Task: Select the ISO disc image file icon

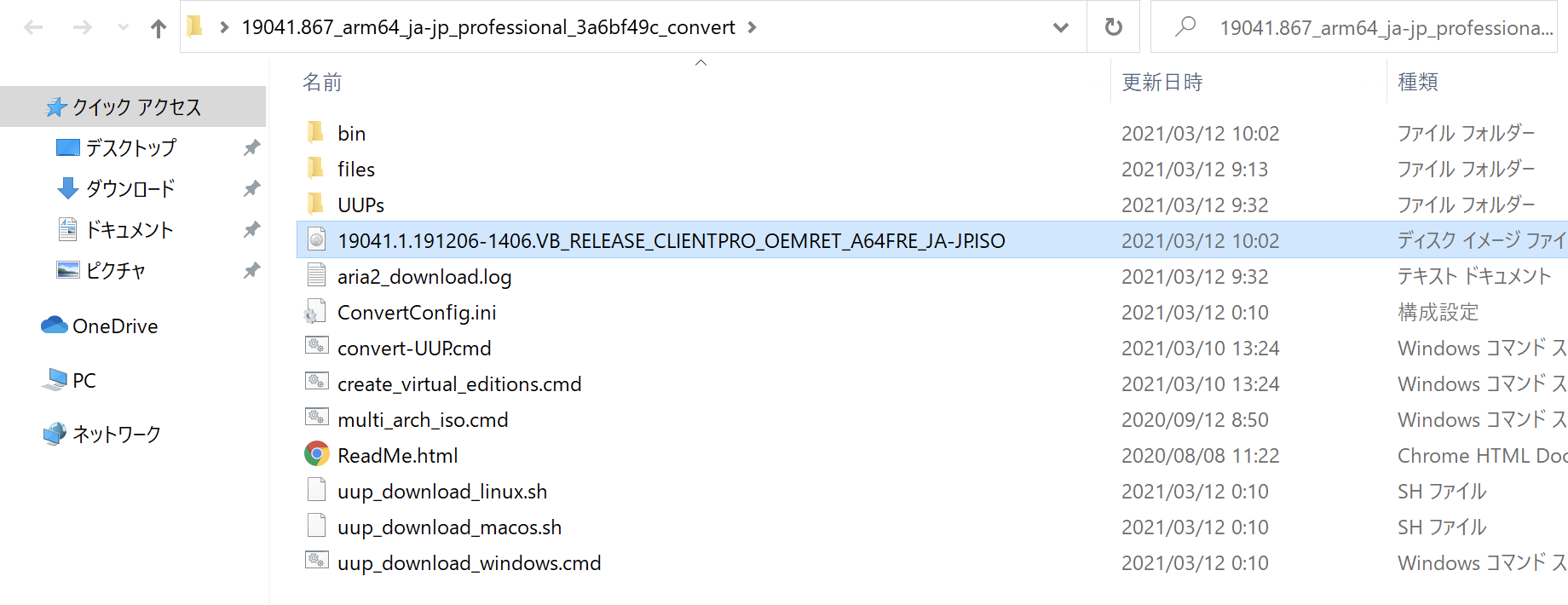Action: click(317, 239)
